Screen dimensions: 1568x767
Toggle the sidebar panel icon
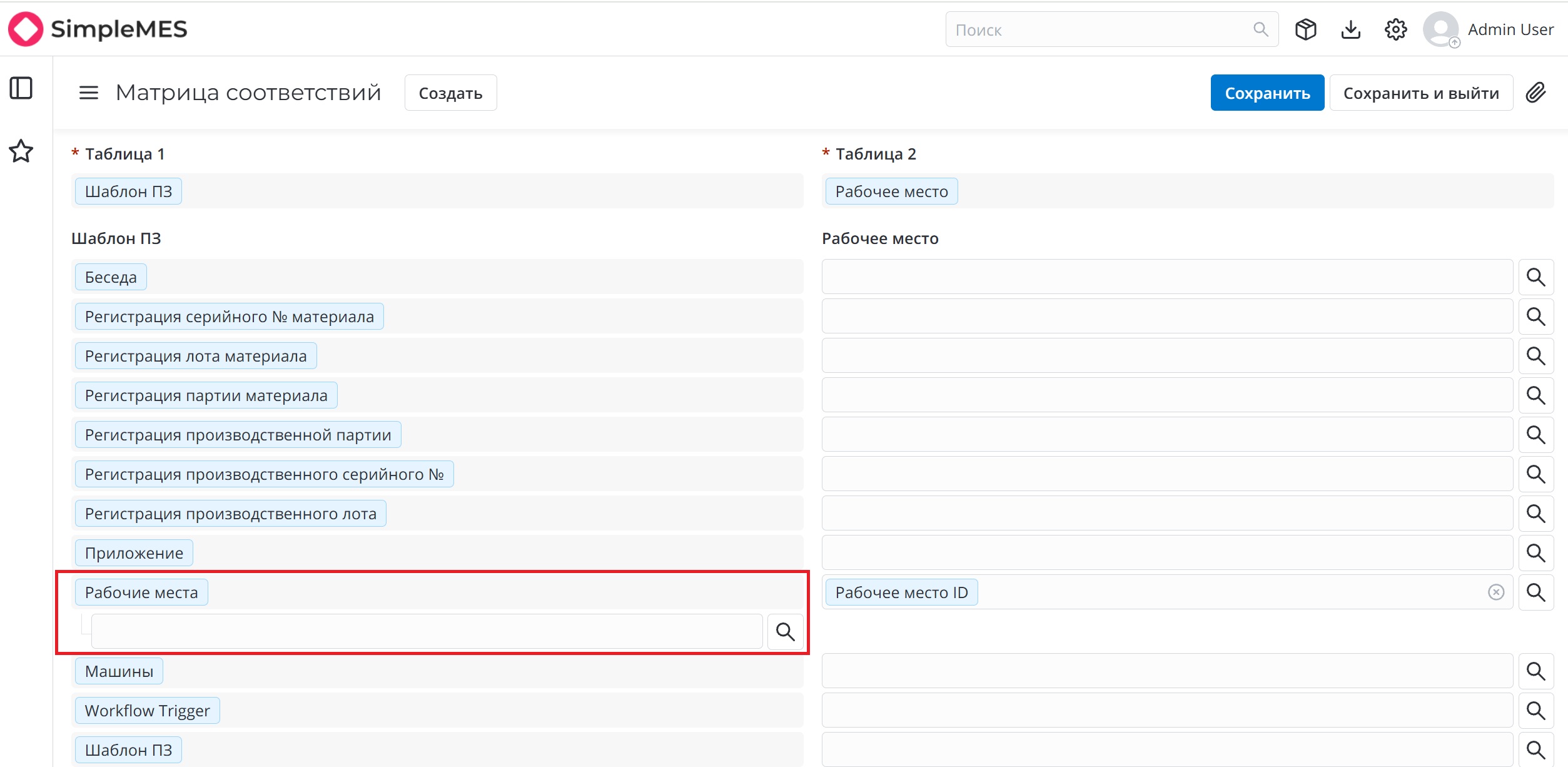tap(21, 88)
